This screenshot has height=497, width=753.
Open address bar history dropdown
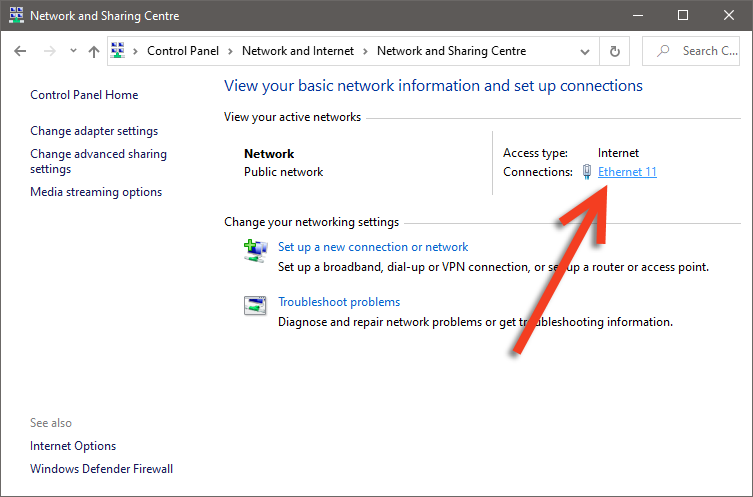[x=584, y=51]
